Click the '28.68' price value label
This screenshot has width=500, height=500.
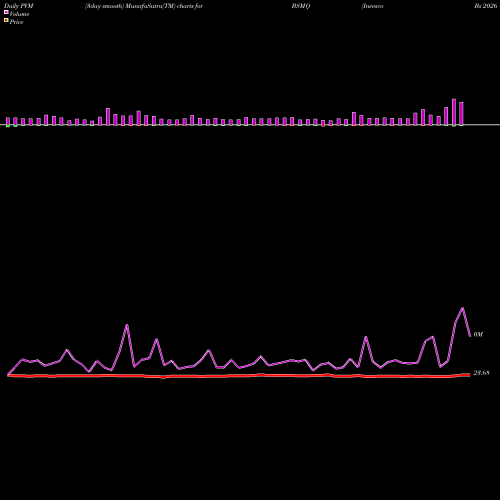pos(481,373)
